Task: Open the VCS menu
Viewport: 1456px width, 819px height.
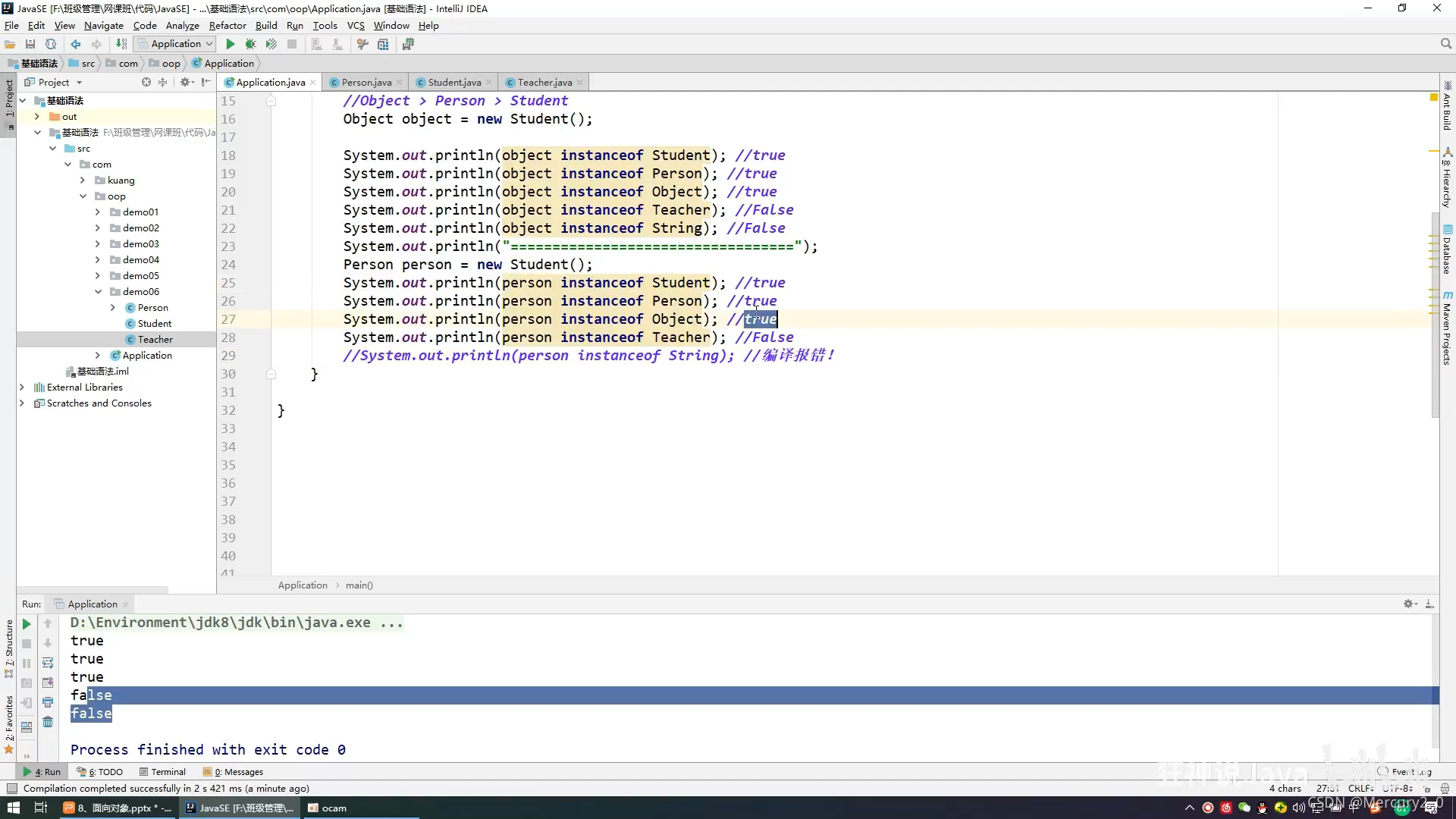Action: point(356,25)
